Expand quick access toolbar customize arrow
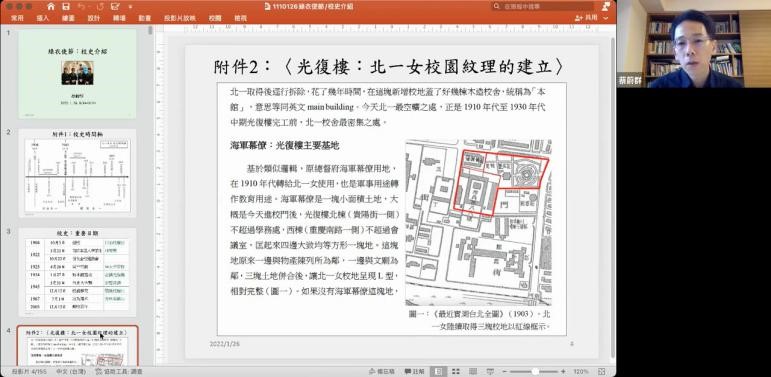The height and width of the screenshot is (377, 771). click(x=130, y=7)
